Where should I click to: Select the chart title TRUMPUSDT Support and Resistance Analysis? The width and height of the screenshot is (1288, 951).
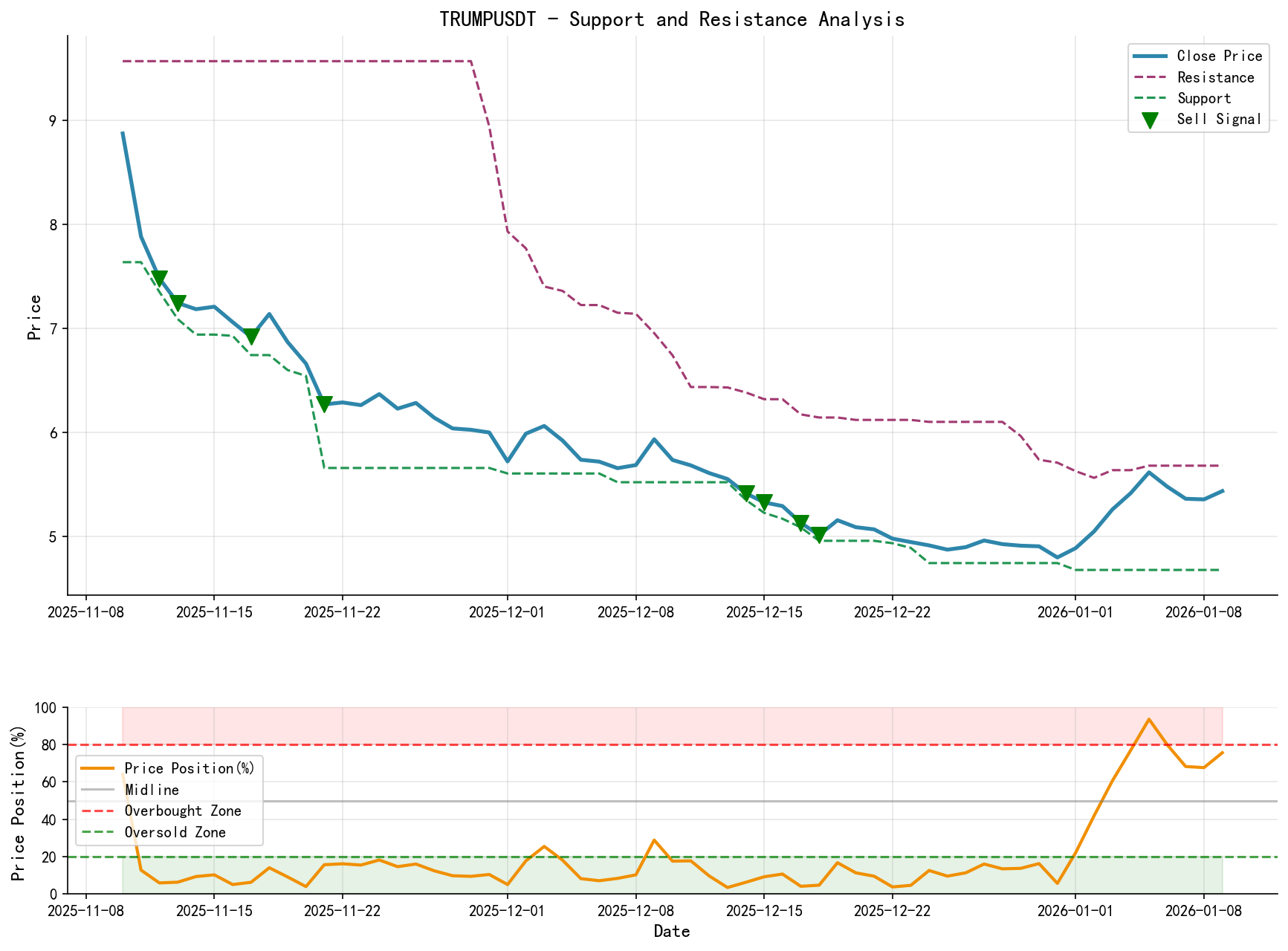pos(671,20)
